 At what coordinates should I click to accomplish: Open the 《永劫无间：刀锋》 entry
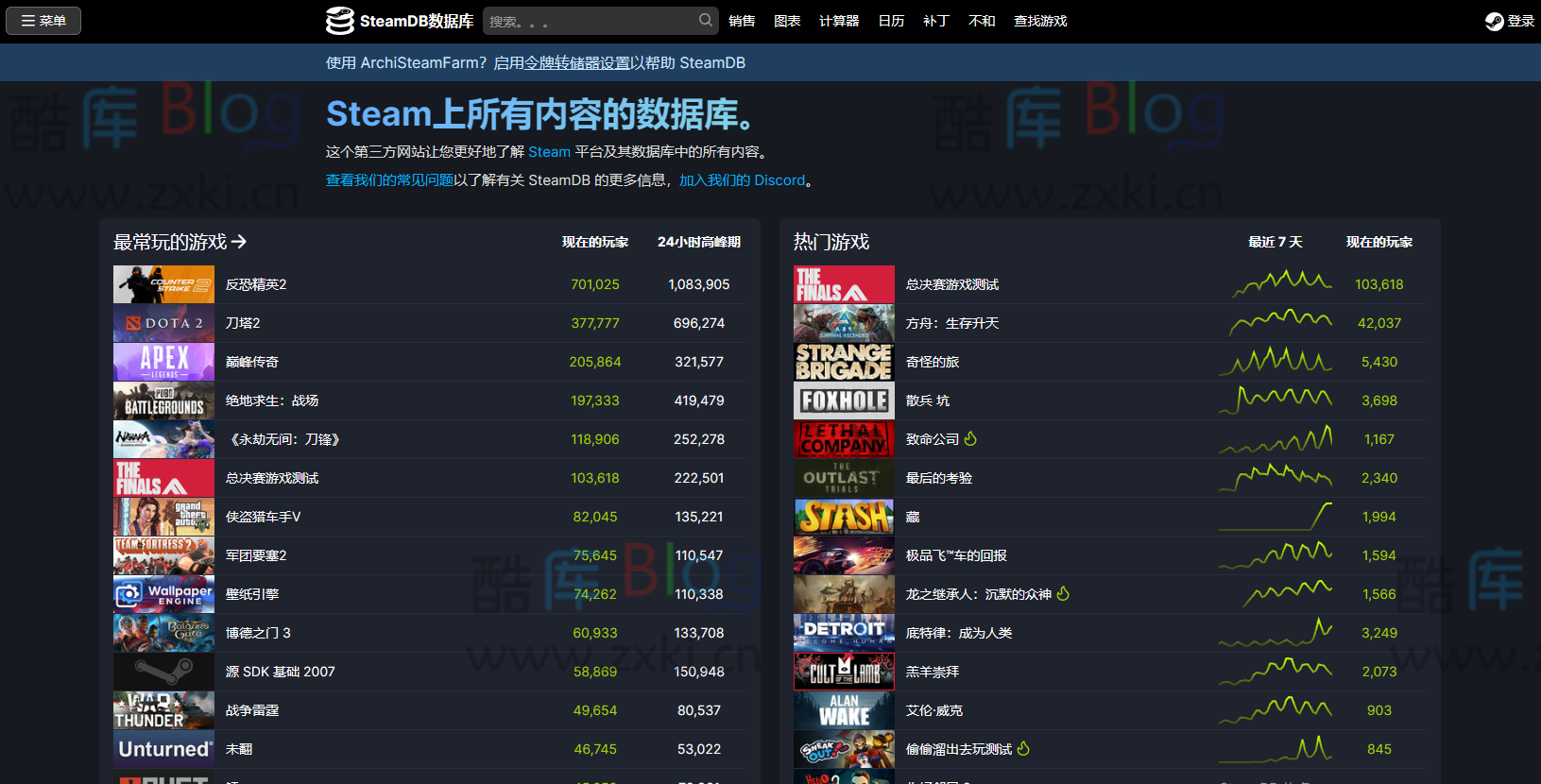point(284,439)
